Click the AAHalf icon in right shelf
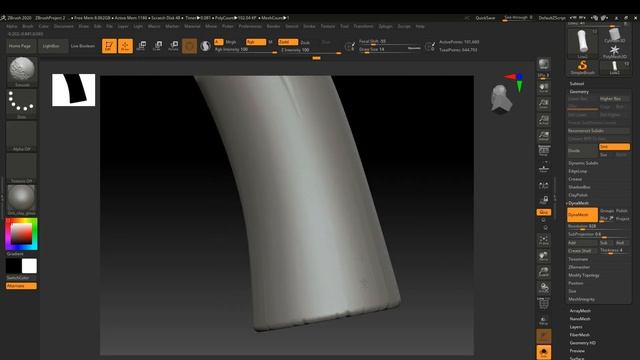 (x=544, y=136)
